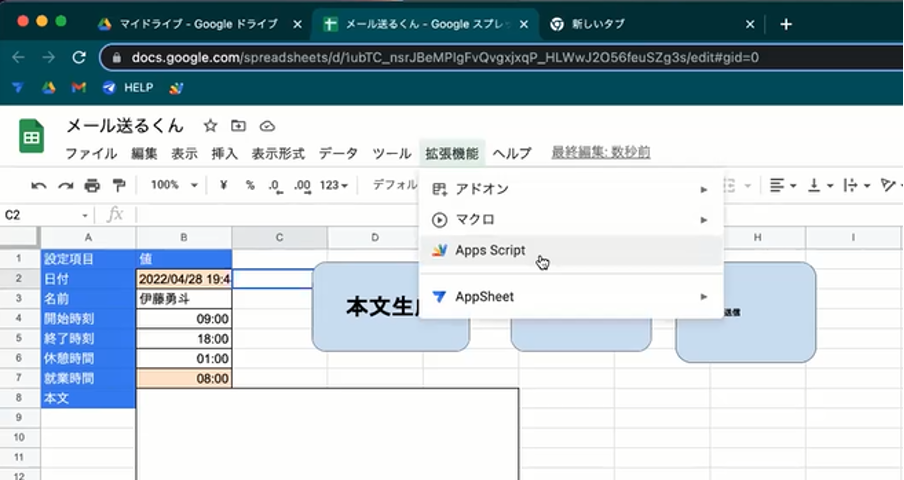This screenshot has width=904, height=480.
Task: Select the 設定項目 header cell
Action: (88, 259)
